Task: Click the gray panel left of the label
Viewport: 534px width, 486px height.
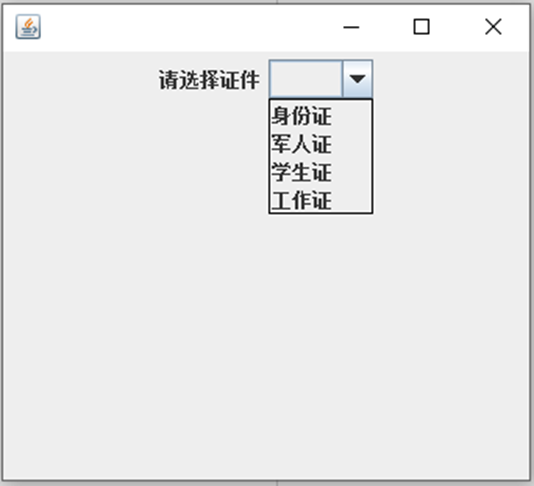Action: pyautogui.click(x=80, y=80)
